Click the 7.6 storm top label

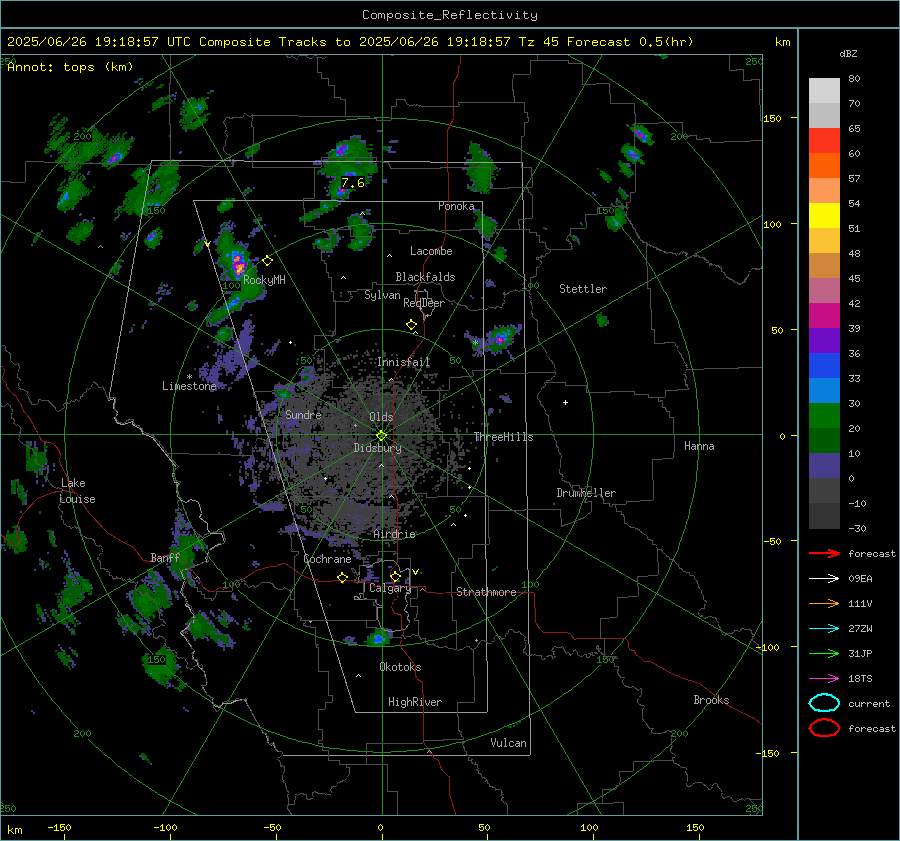352,183
